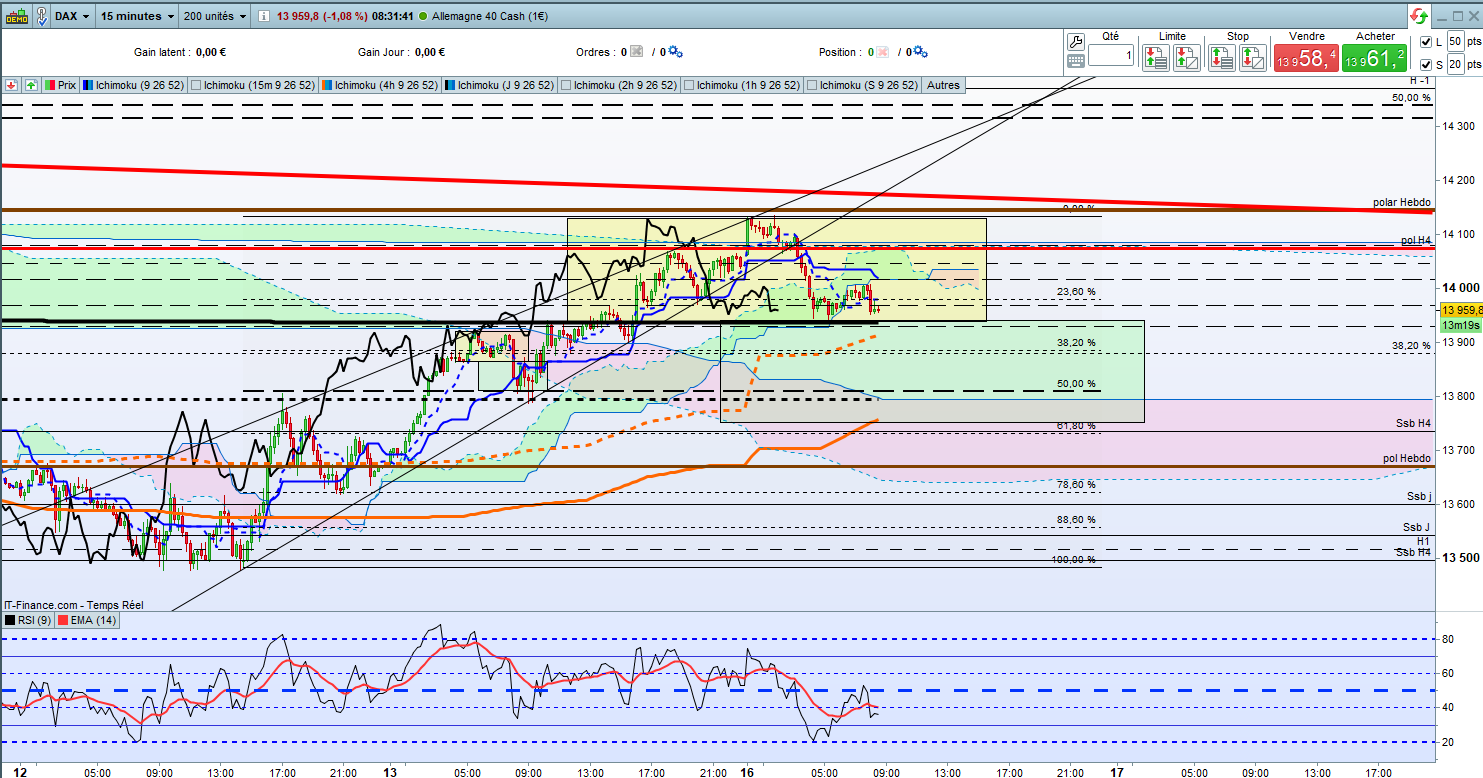Uncheck the L points checkbox

tap(1426, 42)
